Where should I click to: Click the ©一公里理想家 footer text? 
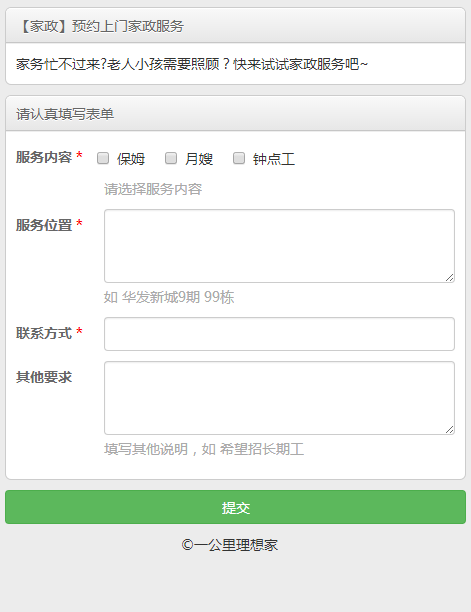point(229,545)
